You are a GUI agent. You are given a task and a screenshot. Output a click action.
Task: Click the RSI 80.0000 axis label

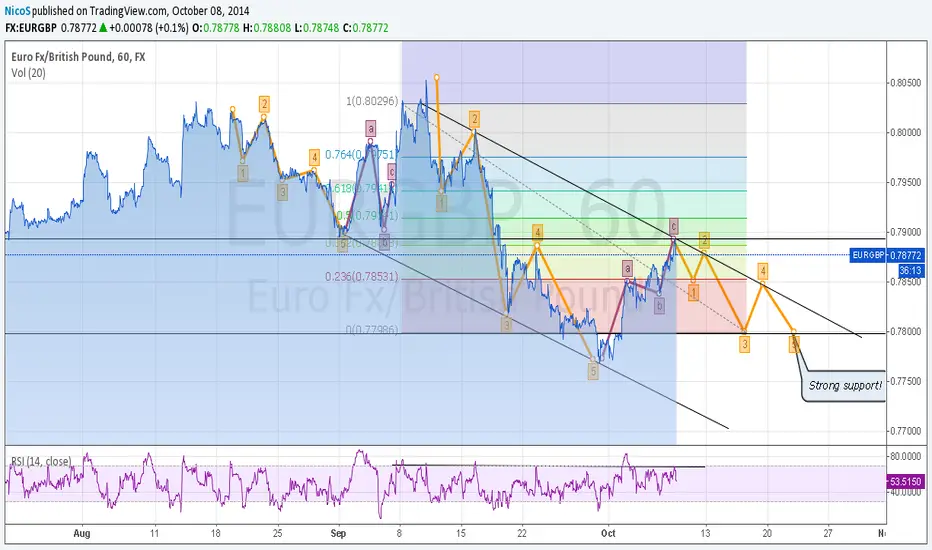[x=906, y=456]
